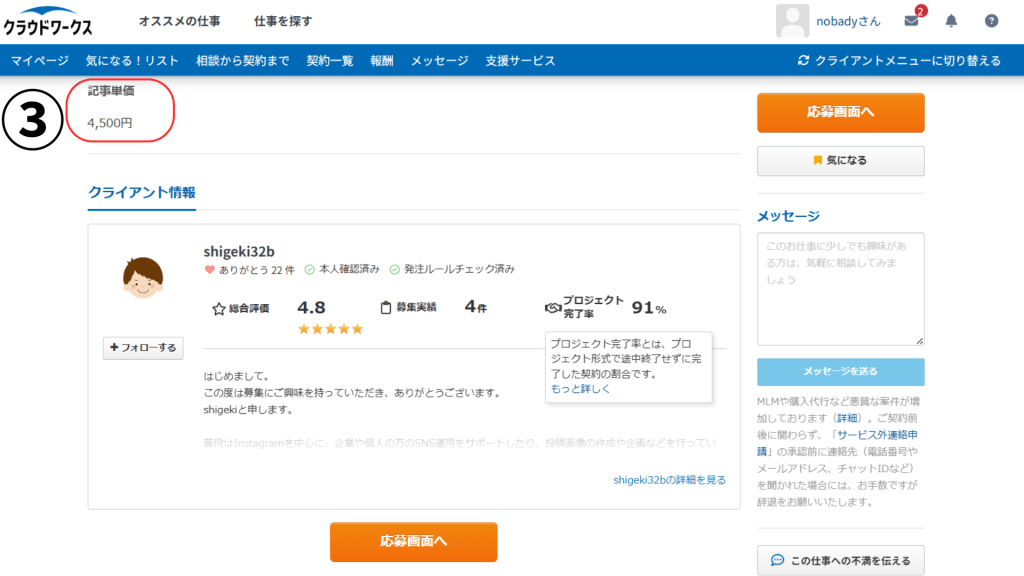Image resolution: width=1024 pixels, height=576 pixels.
Task: Go to マイページ in the navigation bar
Action: coord(40,60)
